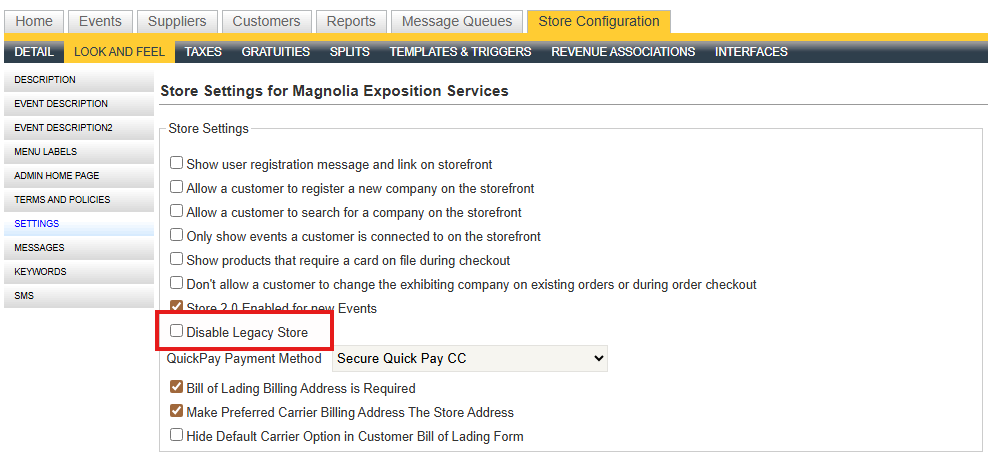Image resolution: width=988 pixels, height=459 pixels.
Task: Open Menu Labels in the sidebar
Action: [46, 152]
